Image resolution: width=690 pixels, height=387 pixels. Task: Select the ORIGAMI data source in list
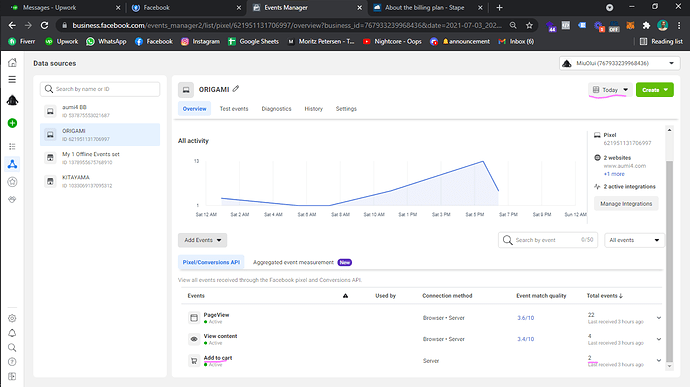[x=100, y=134]
